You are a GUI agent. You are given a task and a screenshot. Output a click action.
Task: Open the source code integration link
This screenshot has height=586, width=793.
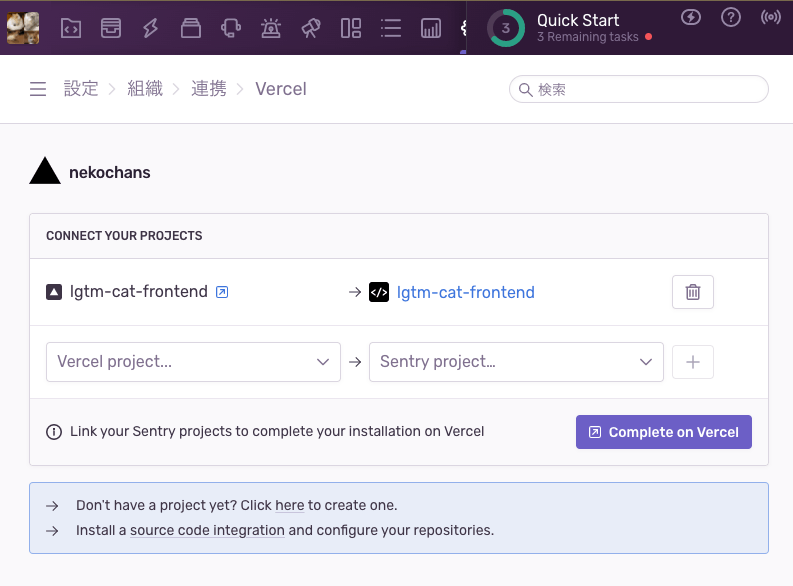(207, 530)
